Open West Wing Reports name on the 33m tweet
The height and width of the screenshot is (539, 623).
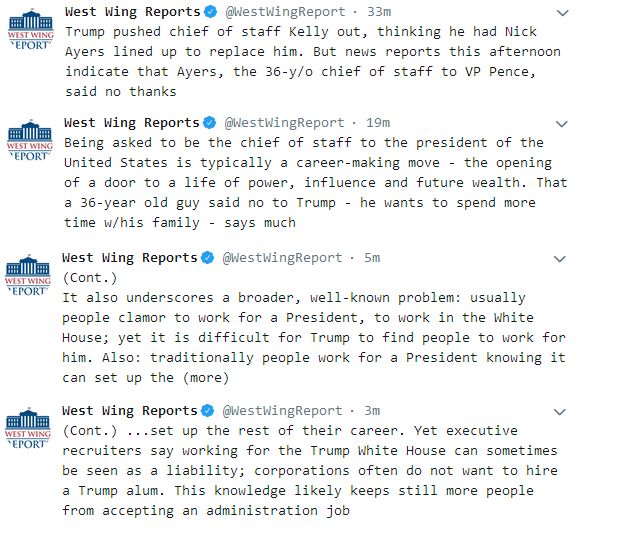[130, 11]
